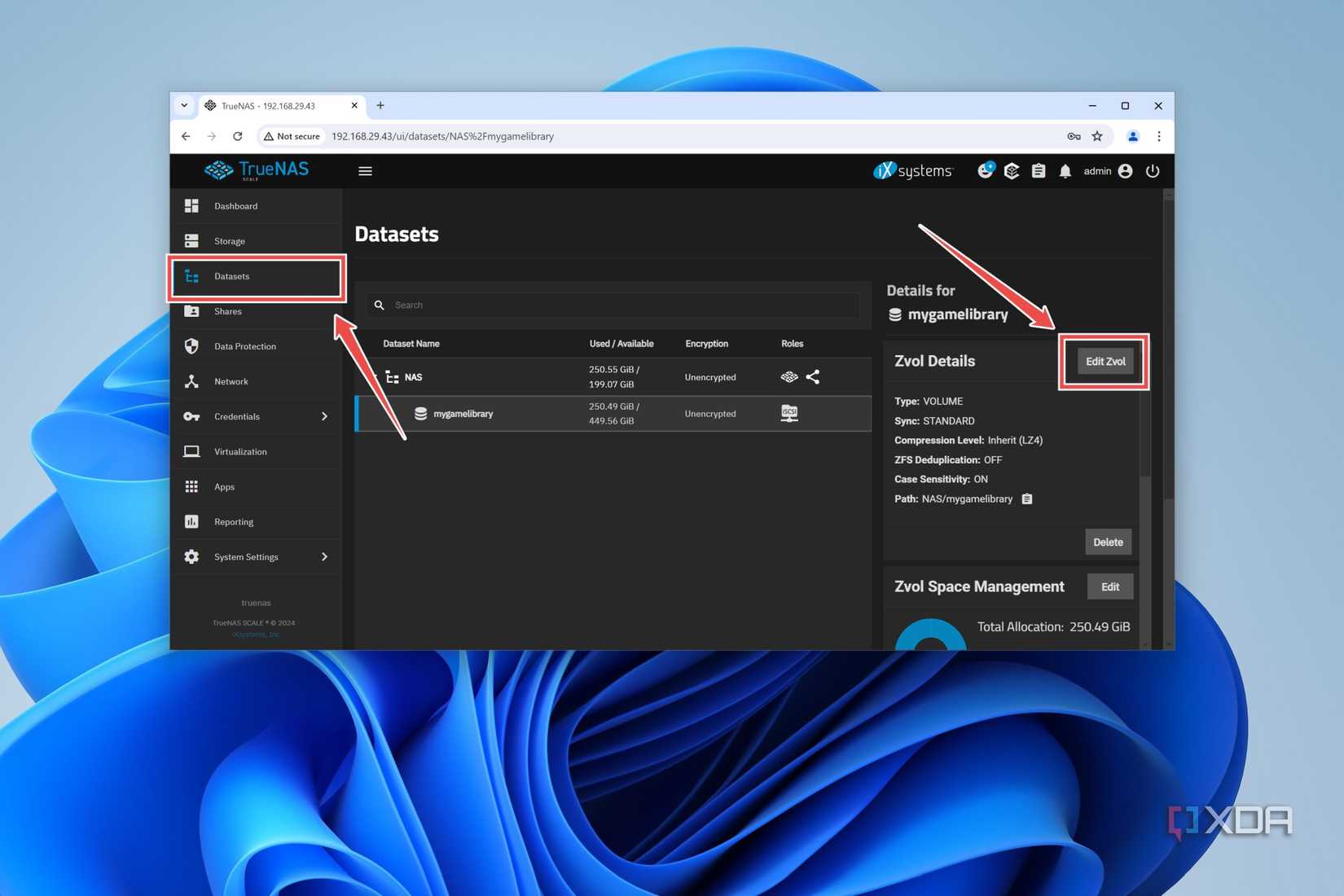Open the Dashboard sidebar item

coord(256,206)
